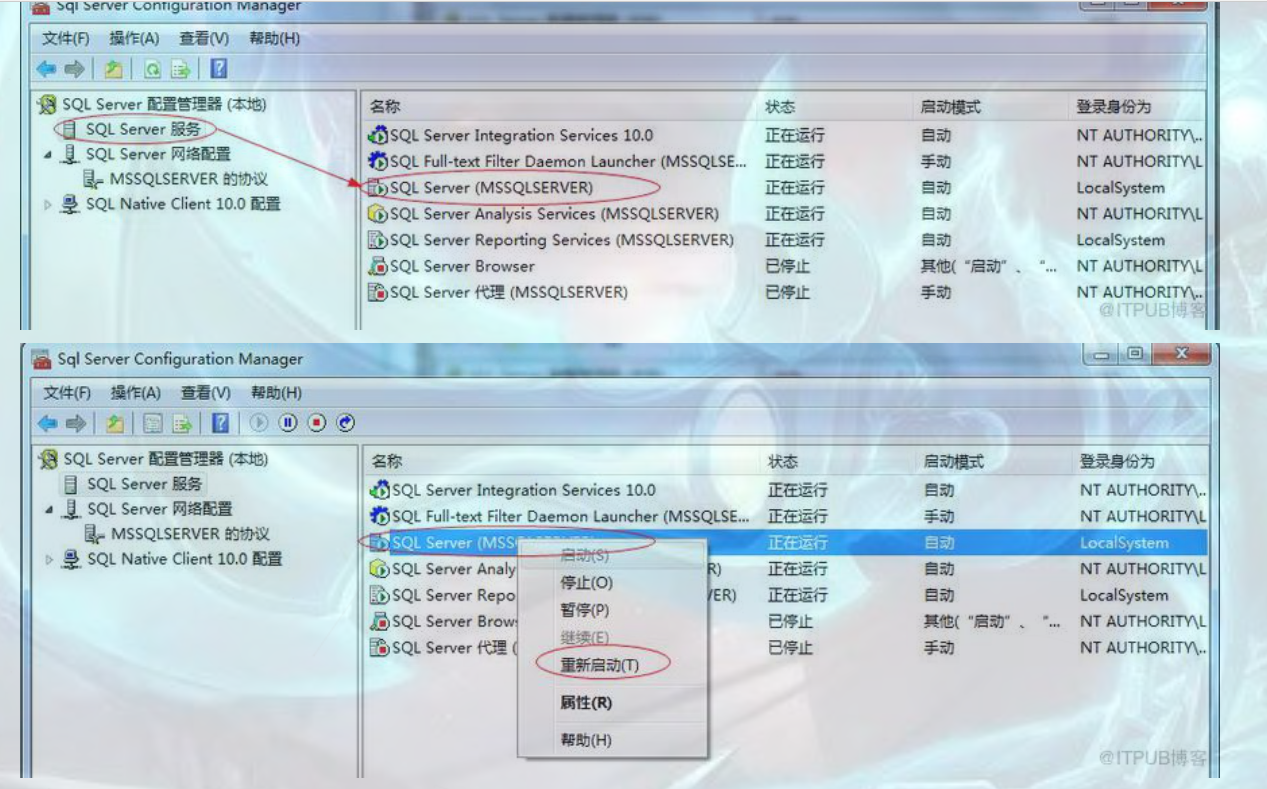
Task: Click Export List icon in upper window toolbar
Action: 180,69
